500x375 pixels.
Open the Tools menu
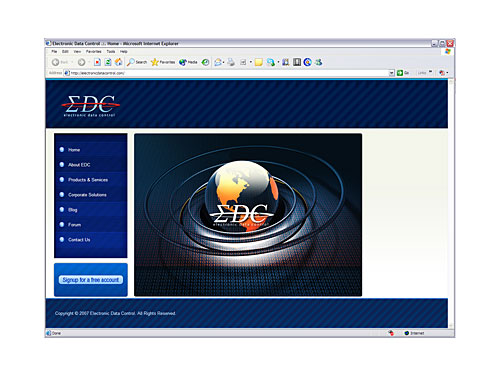111,52
